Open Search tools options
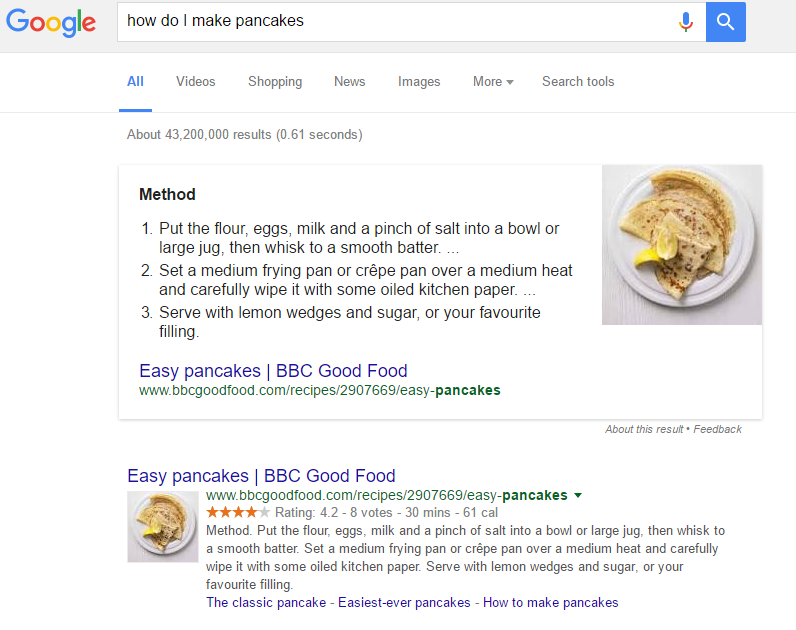This screenshot has width=796, height=630. [578, 82]
